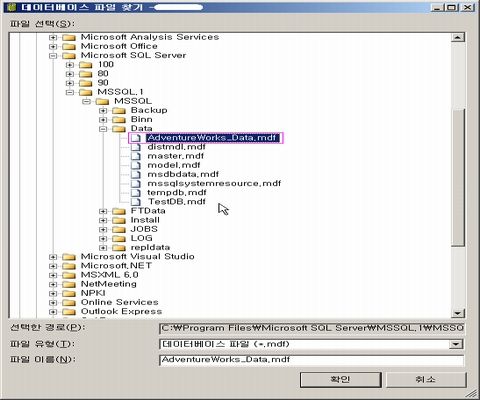The image size is (480, 400).
Task: Select the mssqlsystemresource.mdf file name
Action: pyautogui.click(x=214, y=183)
